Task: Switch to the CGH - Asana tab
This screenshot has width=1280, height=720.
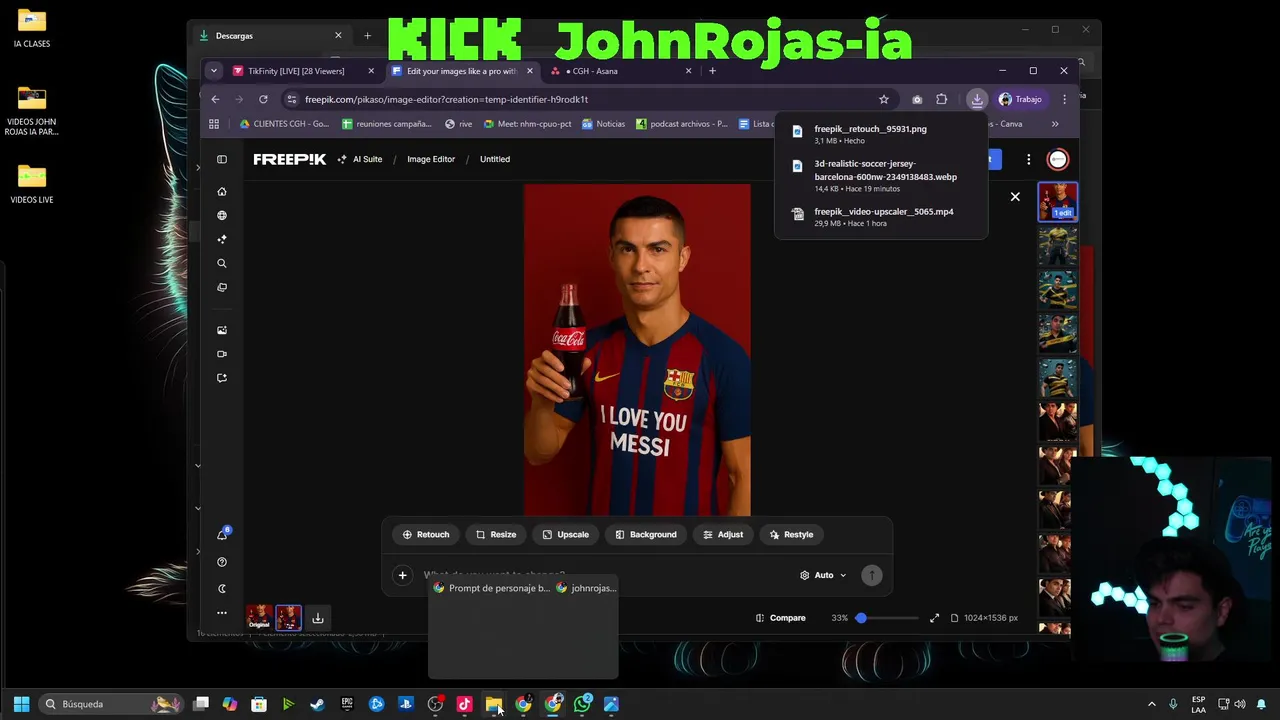Action: pyautogui.click(x=621, y=71)
